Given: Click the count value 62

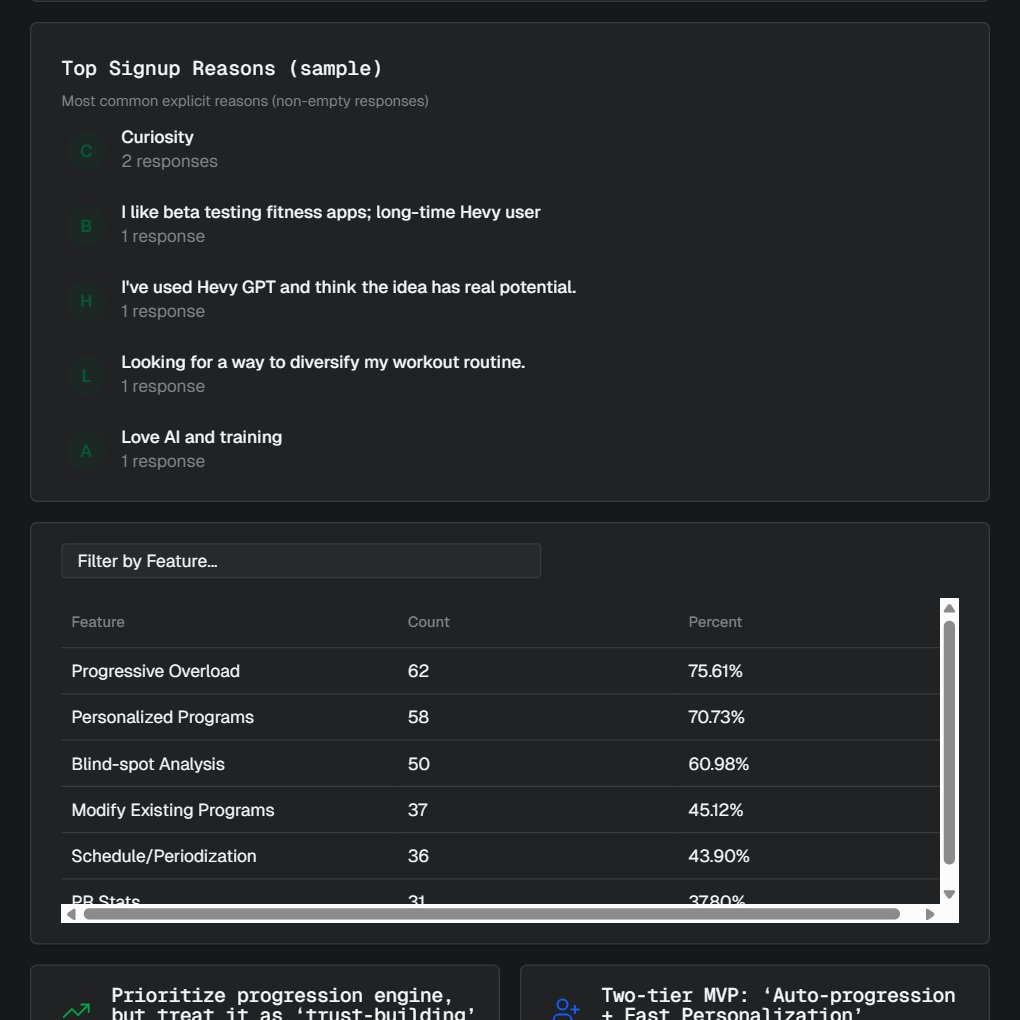Looking at the screenshot, I should pyautogui.click(x=418, y=671).
